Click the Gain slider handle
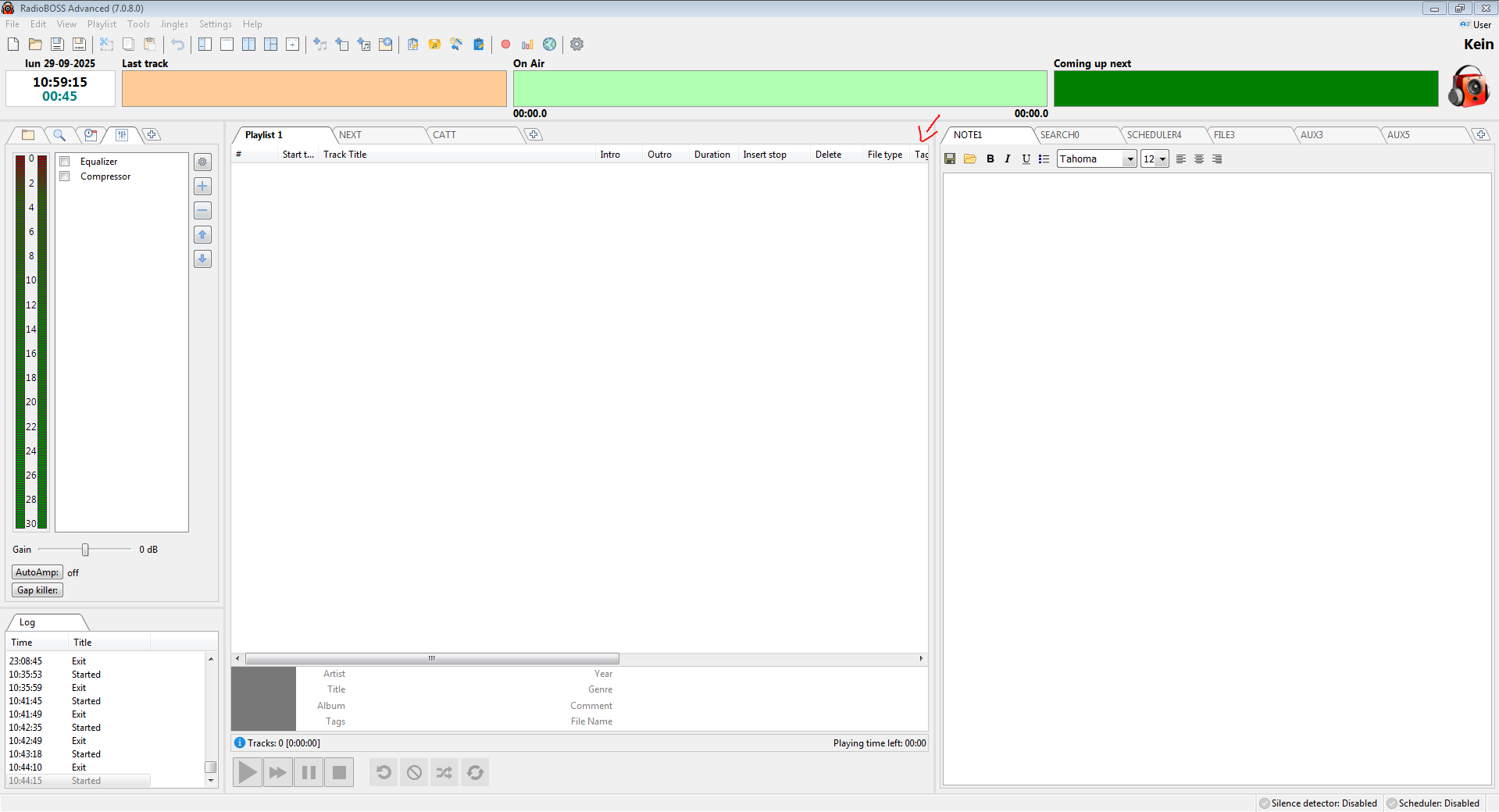 tap(85, 550)
